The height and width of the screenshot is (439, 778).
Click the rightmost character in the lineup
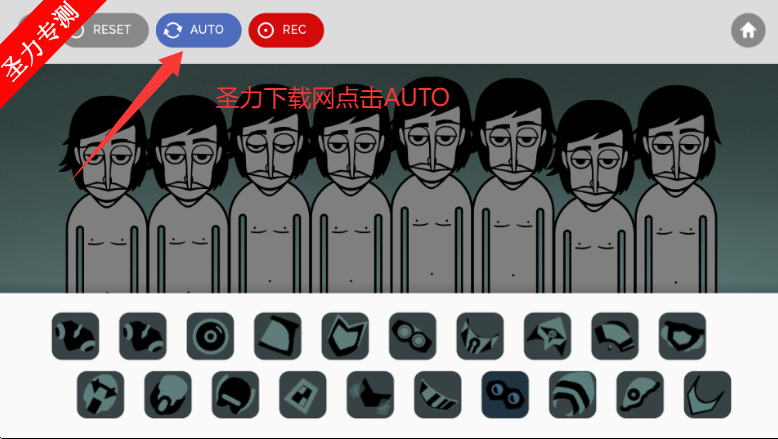[x=676, y=189]
